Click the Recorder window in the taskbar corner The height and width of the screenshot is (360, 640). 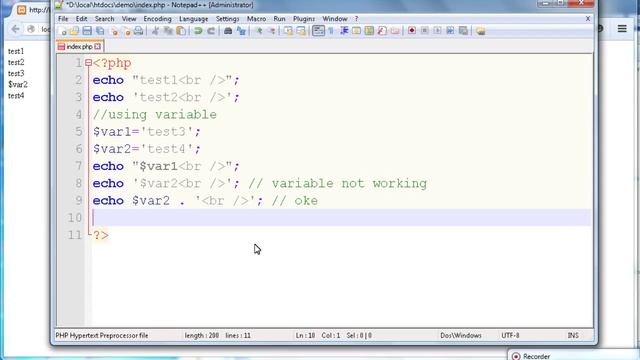(573, 355)
